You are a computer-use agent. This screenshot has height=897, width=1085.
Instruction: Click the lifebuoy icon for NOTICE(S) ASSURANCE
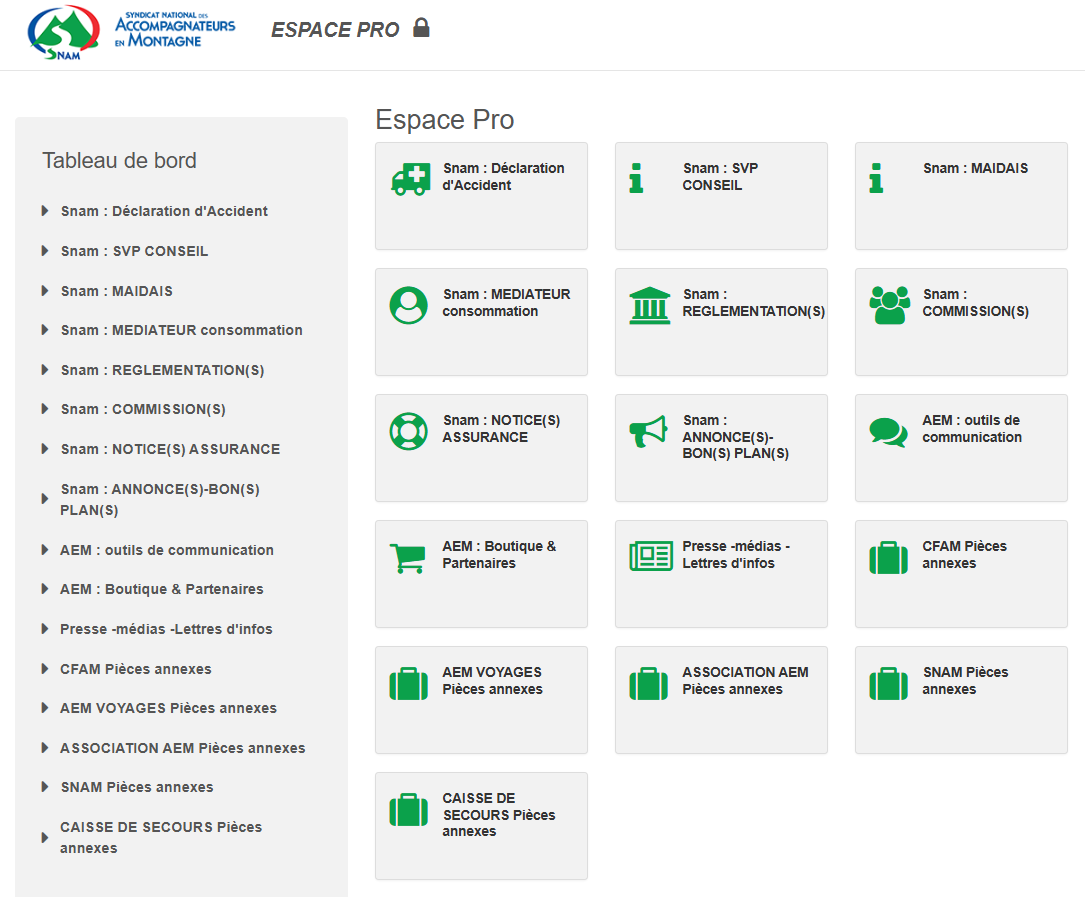tap(408, 431)
